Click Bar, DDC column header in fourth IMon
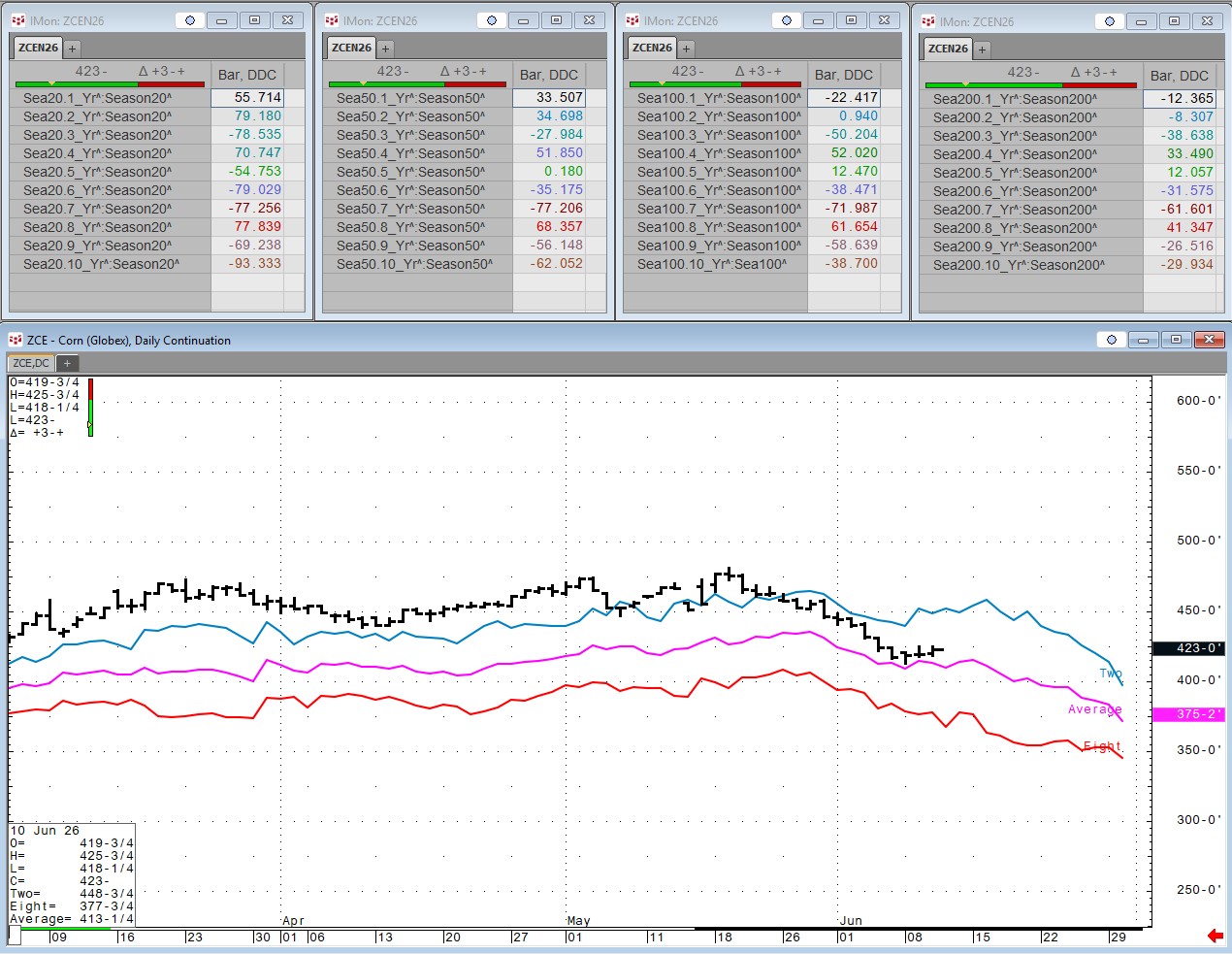This screenshot has height=954, width=1232. pos(1180,76)
